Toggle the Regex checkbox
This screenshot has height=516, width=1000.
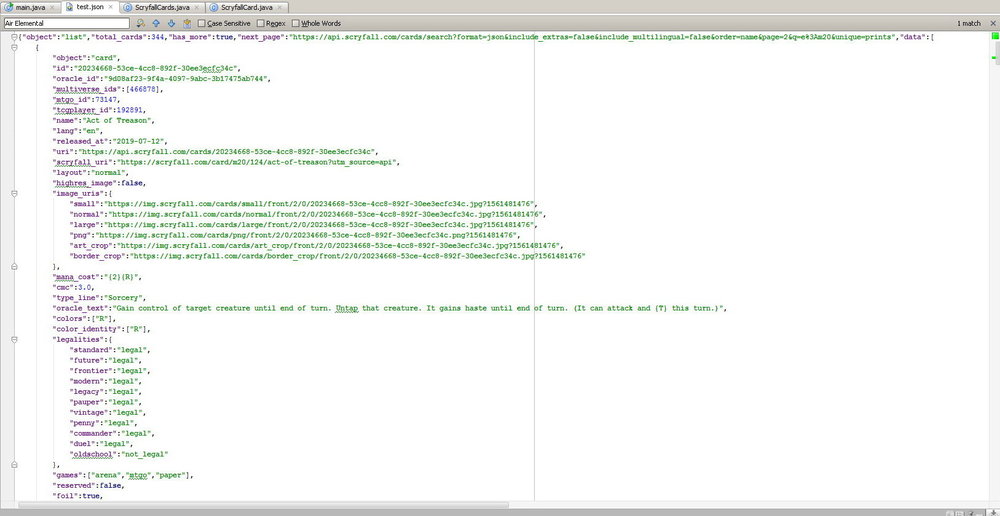coord(262,23)
